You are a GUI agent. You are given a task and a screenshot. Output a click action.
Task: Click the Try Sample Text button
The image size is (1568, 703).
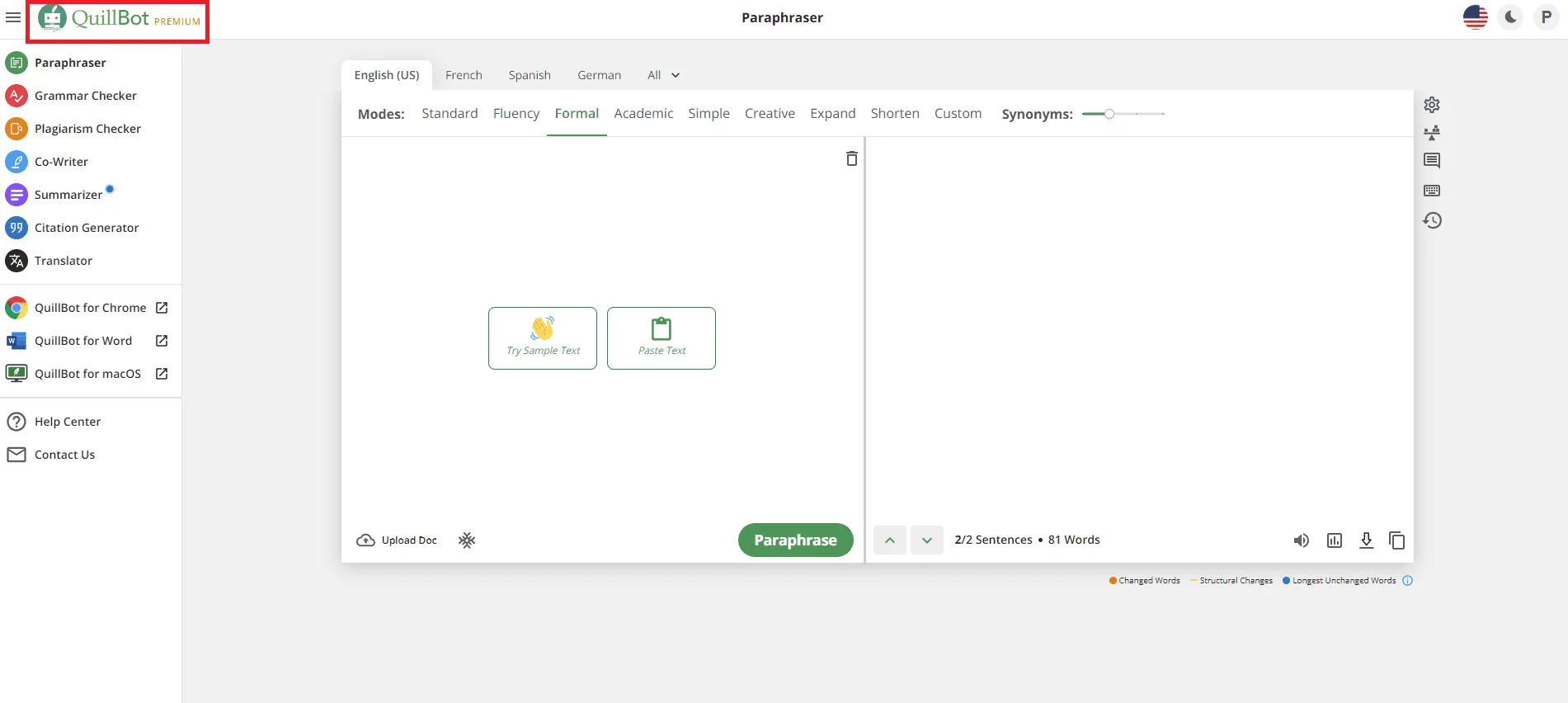(x=543, y=338)
